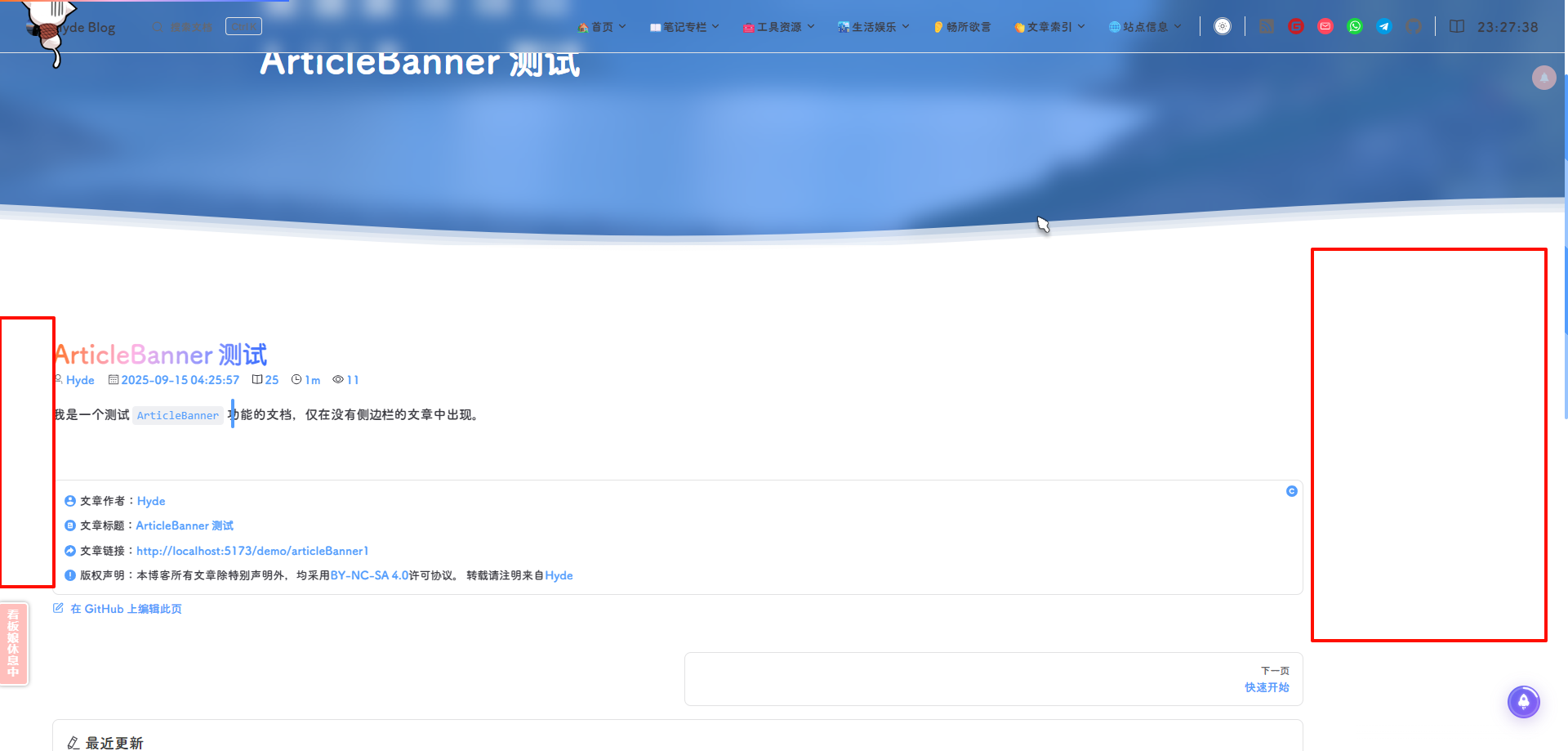Click the notification bell icon
This screenshot has width=1568, height=751.
1543,78
